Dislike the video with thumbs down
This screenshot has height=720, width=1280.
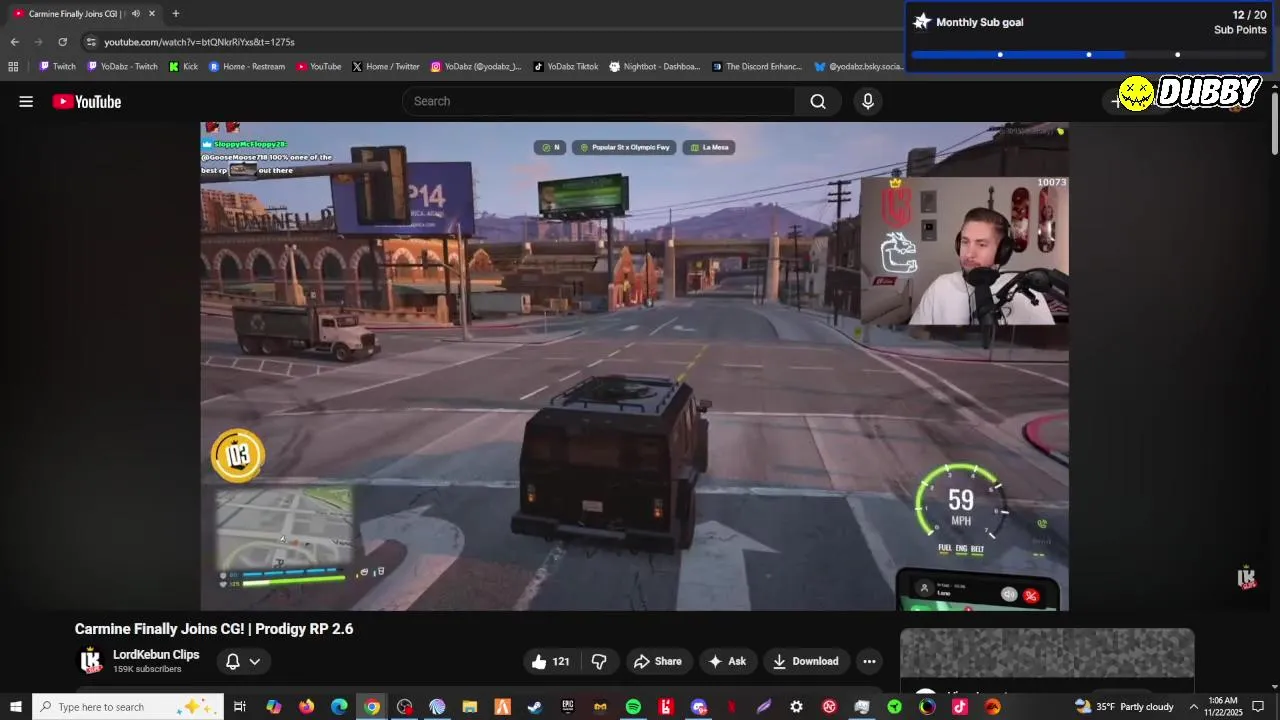tap(599, 661)
